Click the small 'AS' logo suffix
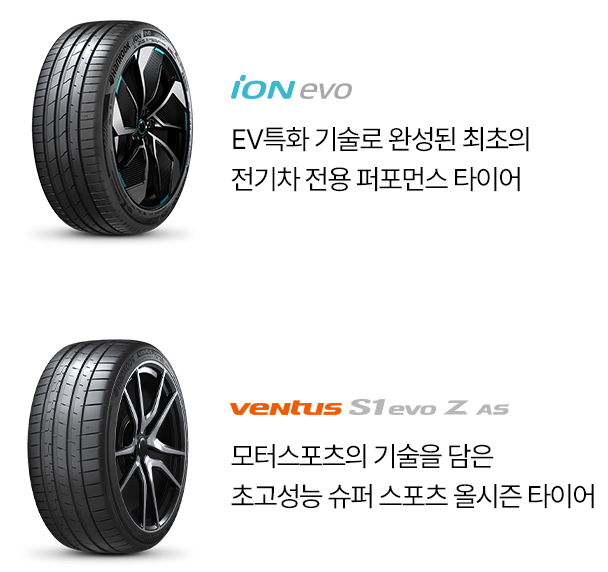The width and height of the screenshot is (608, 572). pos(492,410)
